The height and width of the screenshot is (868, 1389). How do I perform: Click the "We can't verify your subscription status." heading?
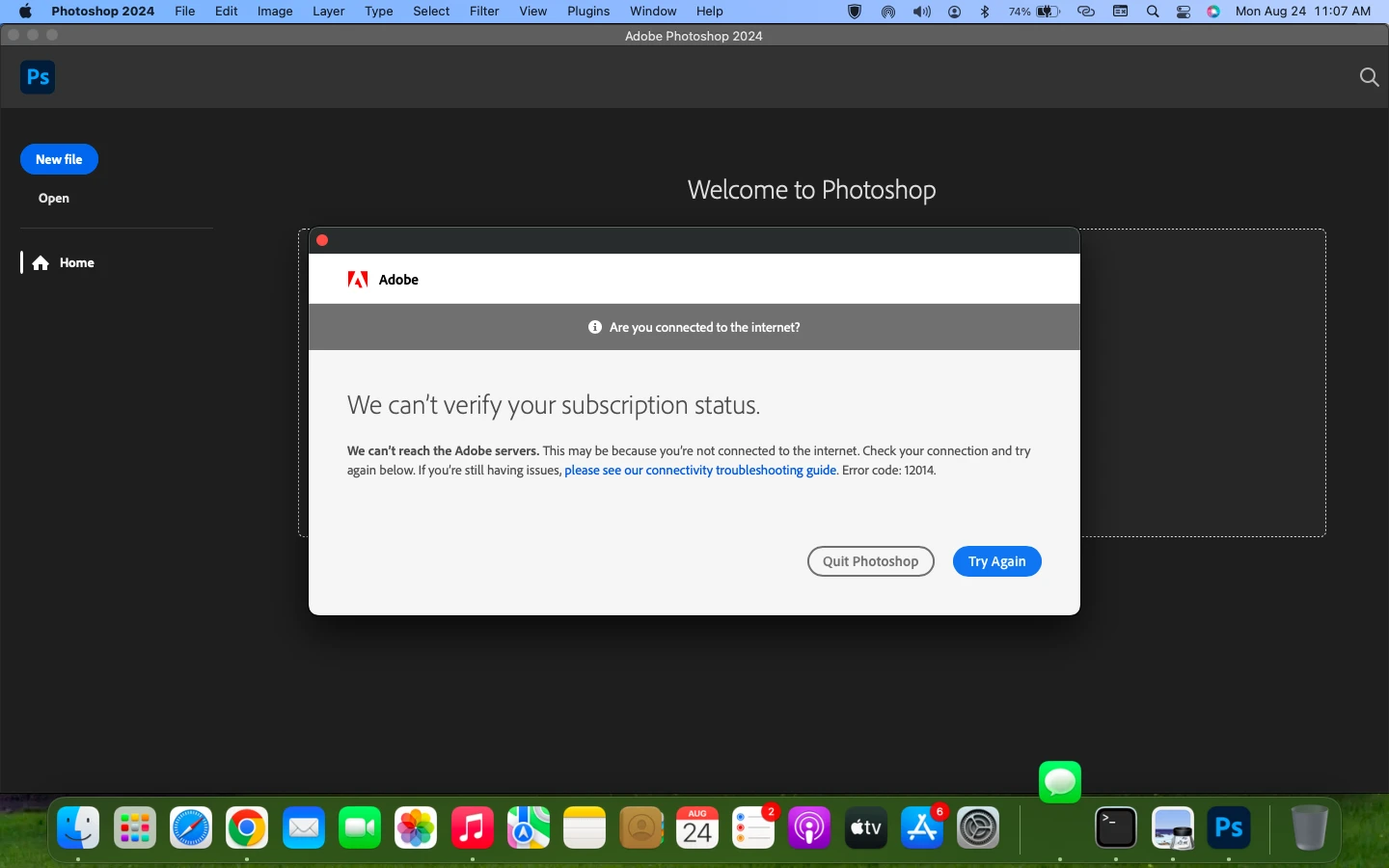click(x=554, y=405)
